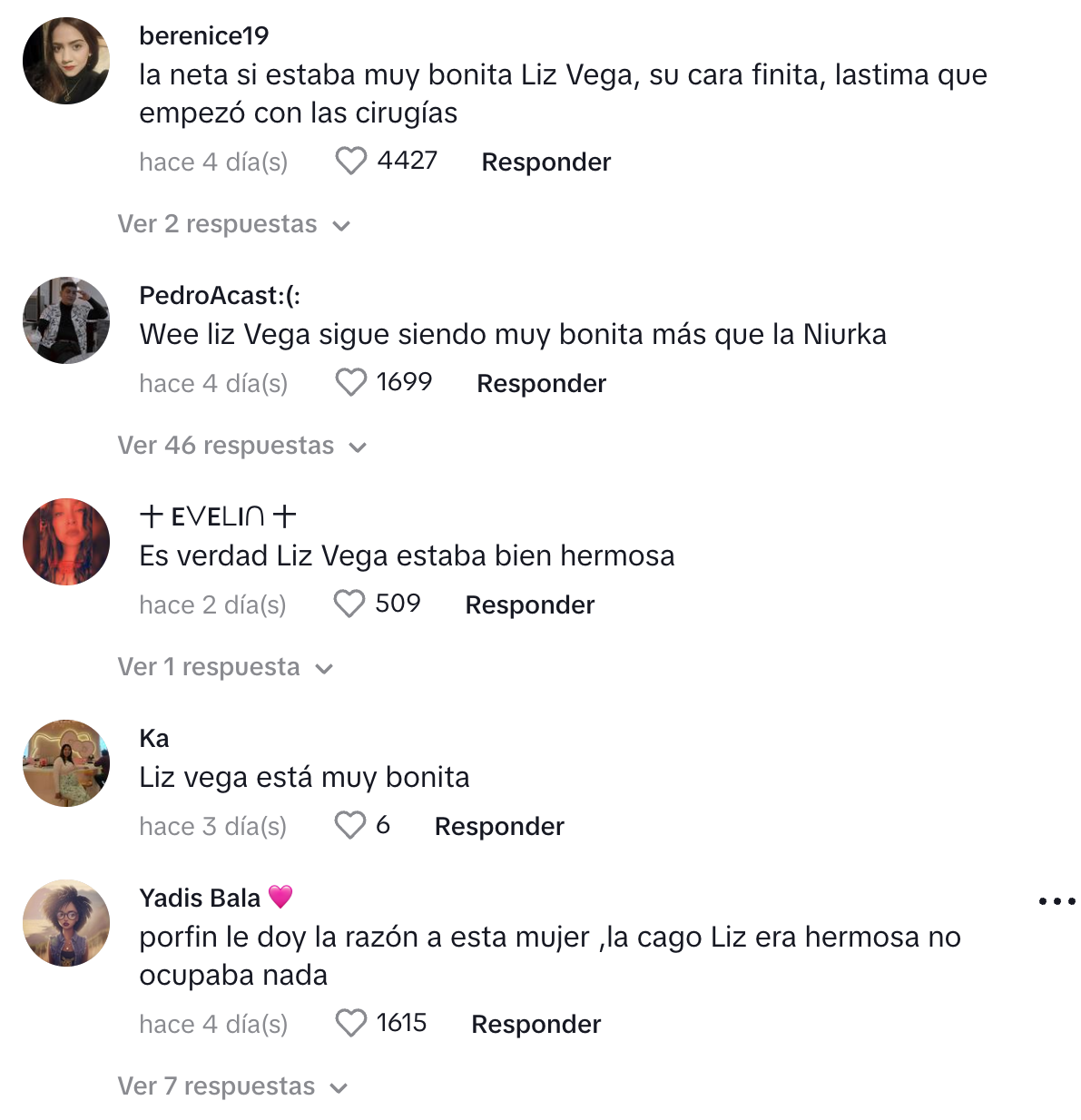Open berenice19's profile picture
The image size is (1081, 1120).
(x=66, y=61)
